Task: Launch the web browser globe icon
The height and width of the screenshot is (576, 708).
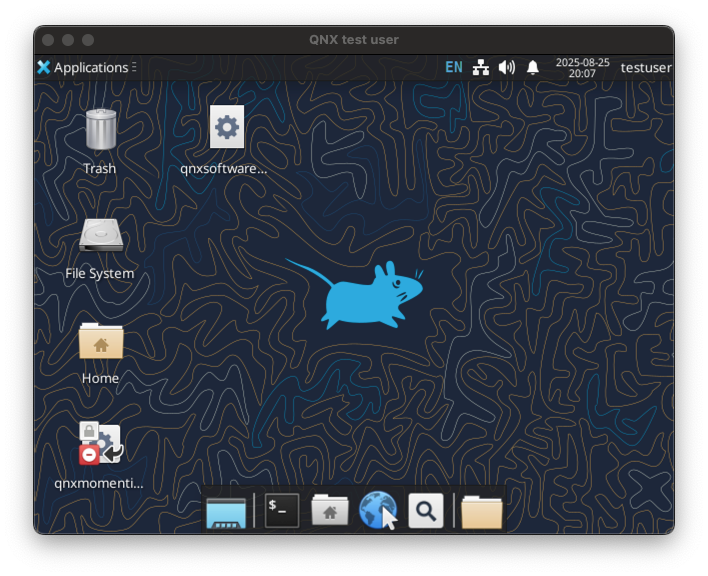Action: click(377, 511)
